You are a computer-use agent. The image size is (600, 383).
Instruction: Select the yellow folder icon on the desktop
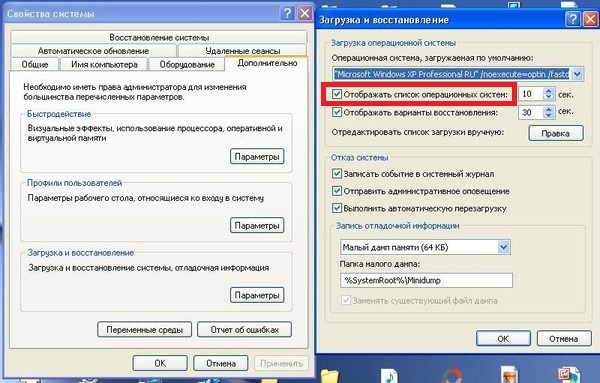click(330, 376)
